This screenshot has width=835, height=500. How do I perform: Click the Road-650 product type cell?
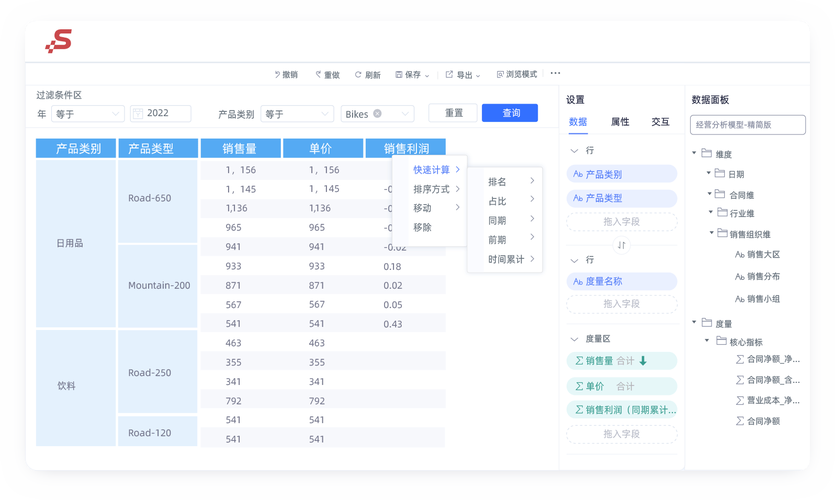click(x=158, y=201)
